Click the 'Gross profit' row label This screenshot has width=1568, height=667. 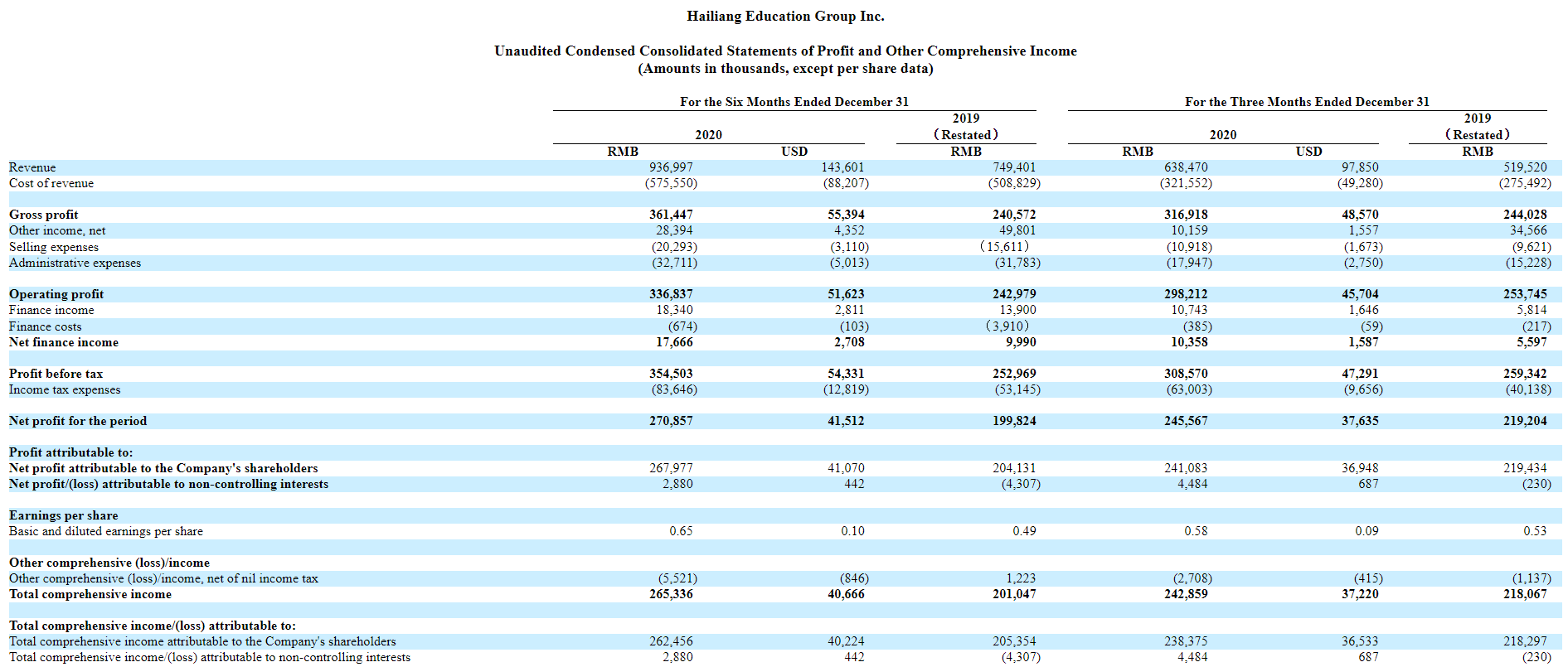coord(44,215)
